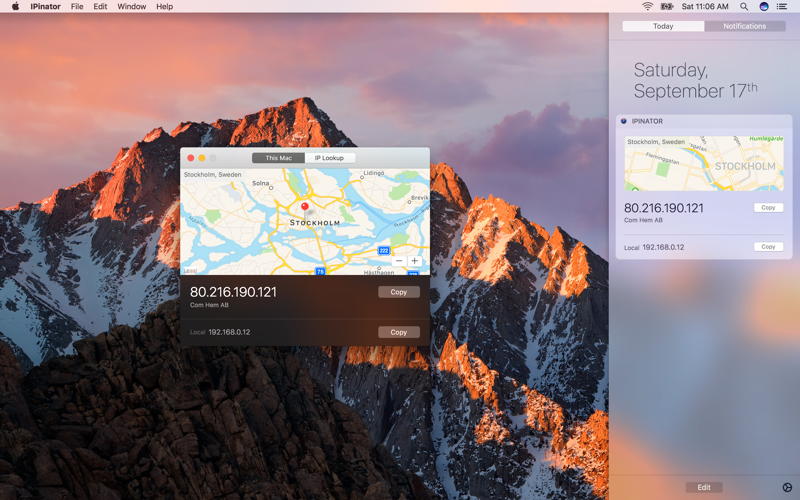Click the widget's Stockholm map thumbnail
The image size is (800, 500).
tap(704, 163)
